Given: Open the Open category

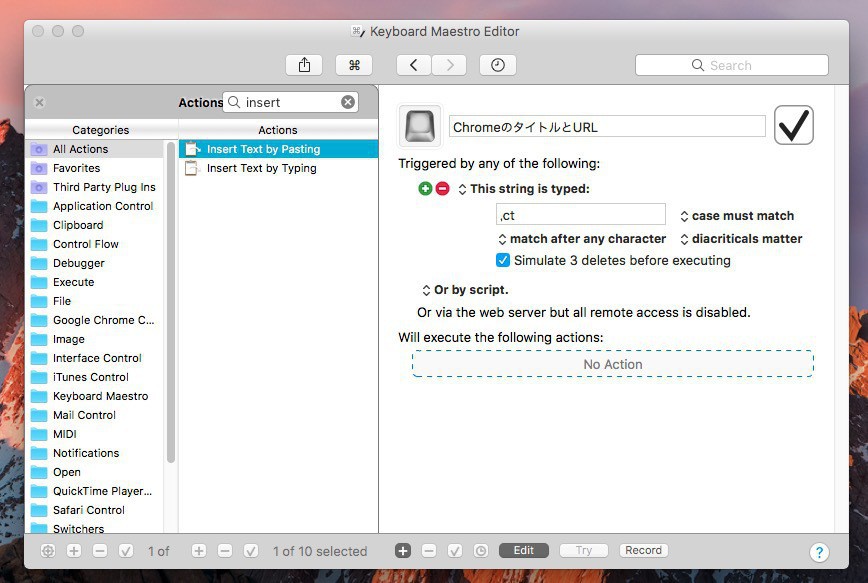Looking at the screenshot, I should (x=94, y=472).
